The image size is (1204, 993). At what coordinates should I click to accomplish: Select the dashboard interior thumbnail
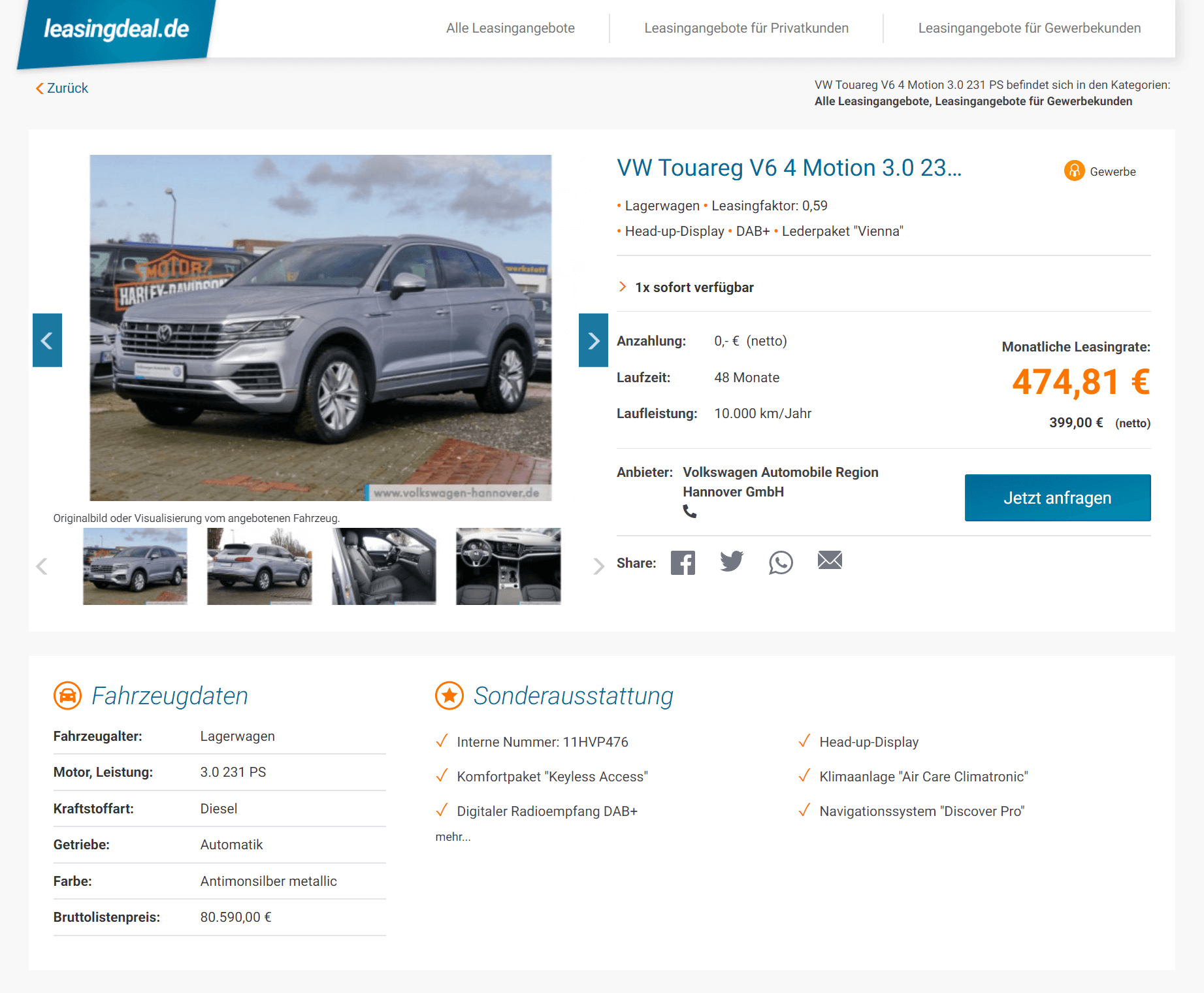pos(508,566)
